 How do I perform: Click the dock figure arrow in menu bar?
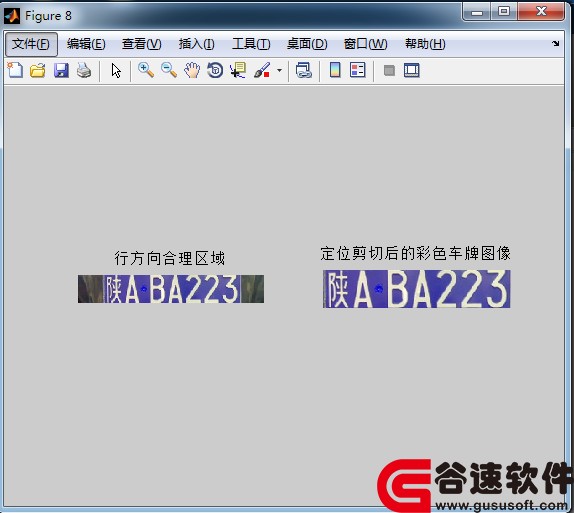(556, 44)
